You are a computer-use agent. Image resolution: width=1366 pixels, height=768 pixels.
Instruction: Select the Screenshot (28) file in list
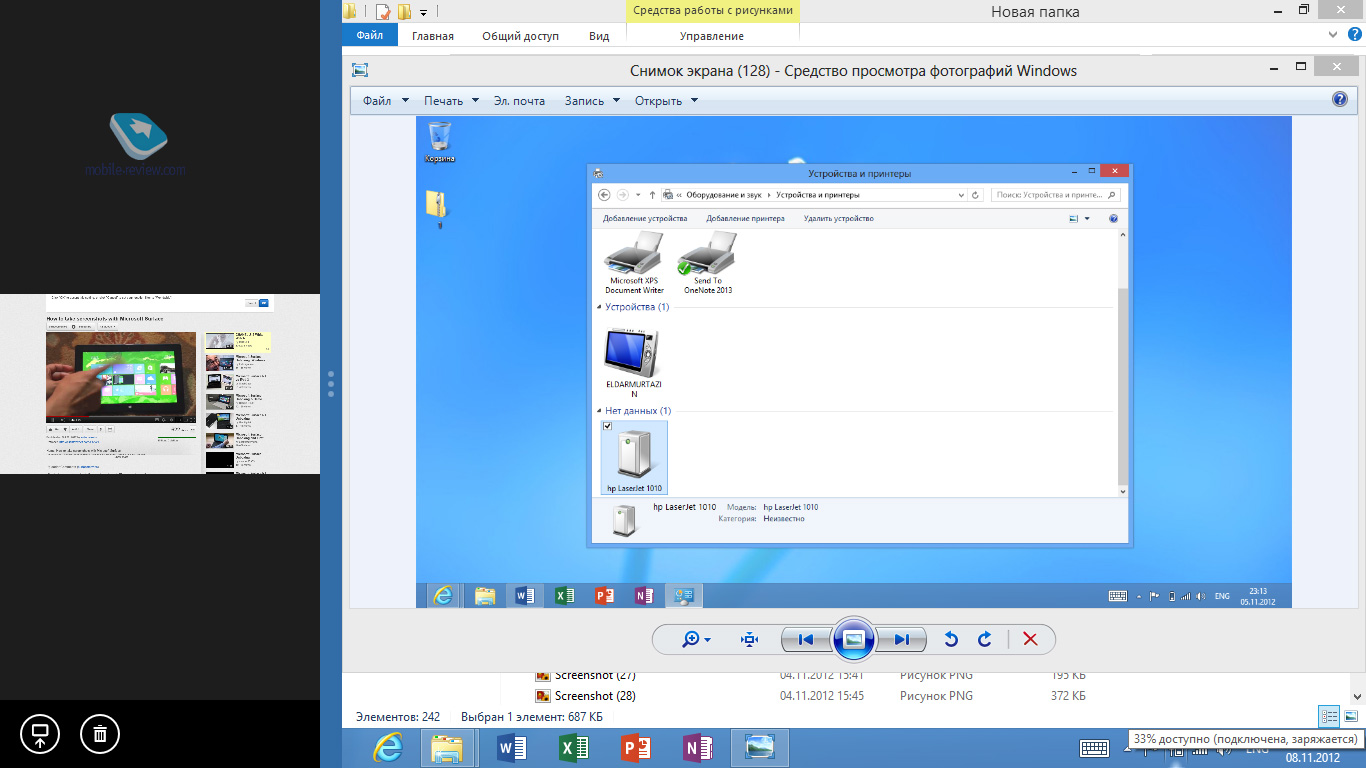[x=595, y=696]
